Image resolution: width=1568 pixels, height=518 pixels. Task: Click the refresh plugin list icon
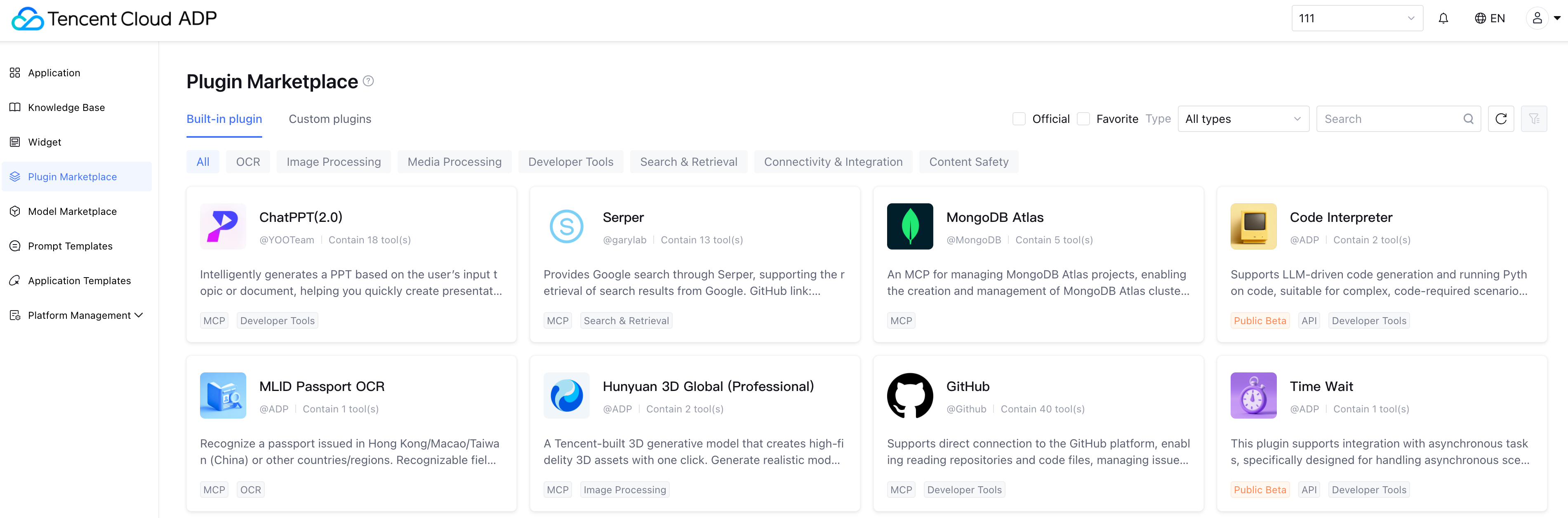tap(1500, 119)
